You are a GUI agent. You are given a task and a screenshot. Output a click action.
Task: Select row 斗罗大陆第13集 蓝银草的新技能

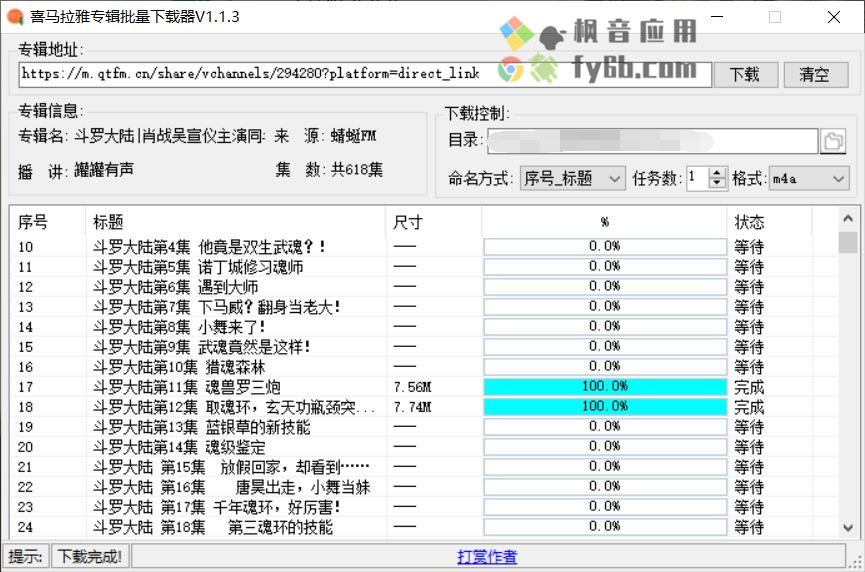(424, 427)
